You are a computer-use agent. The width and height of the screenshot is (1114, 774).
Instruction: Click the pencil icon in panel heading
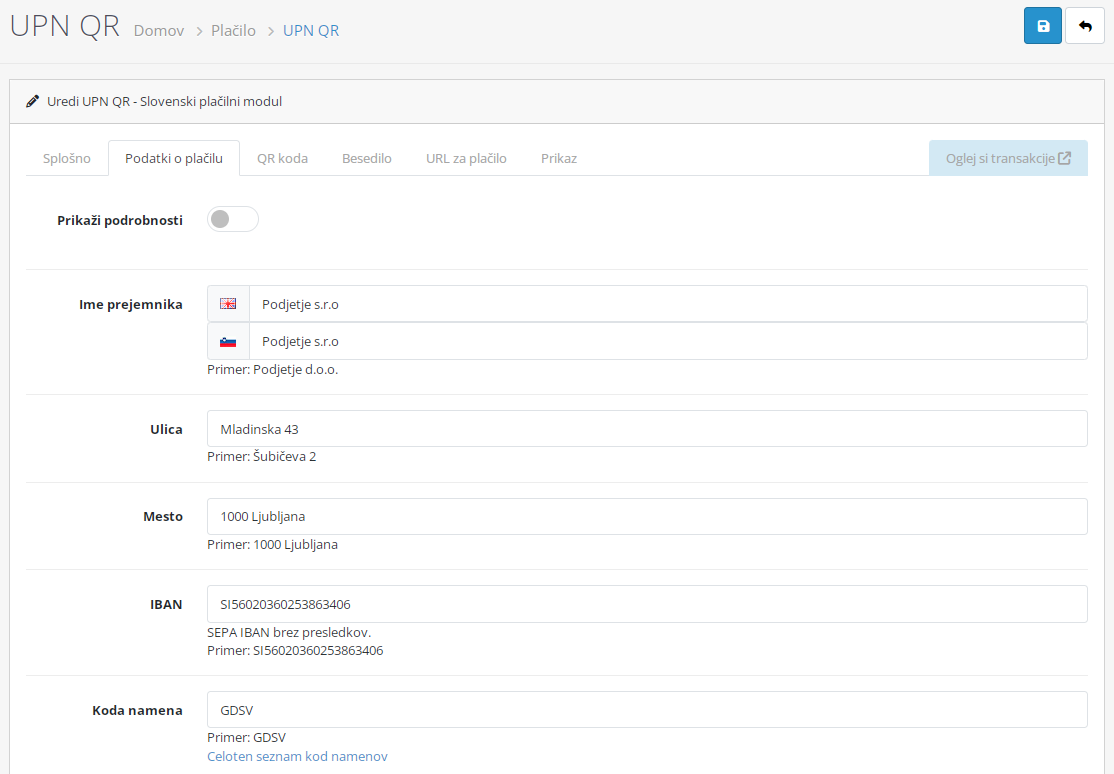pyautogui.click(x=33, y=102)
